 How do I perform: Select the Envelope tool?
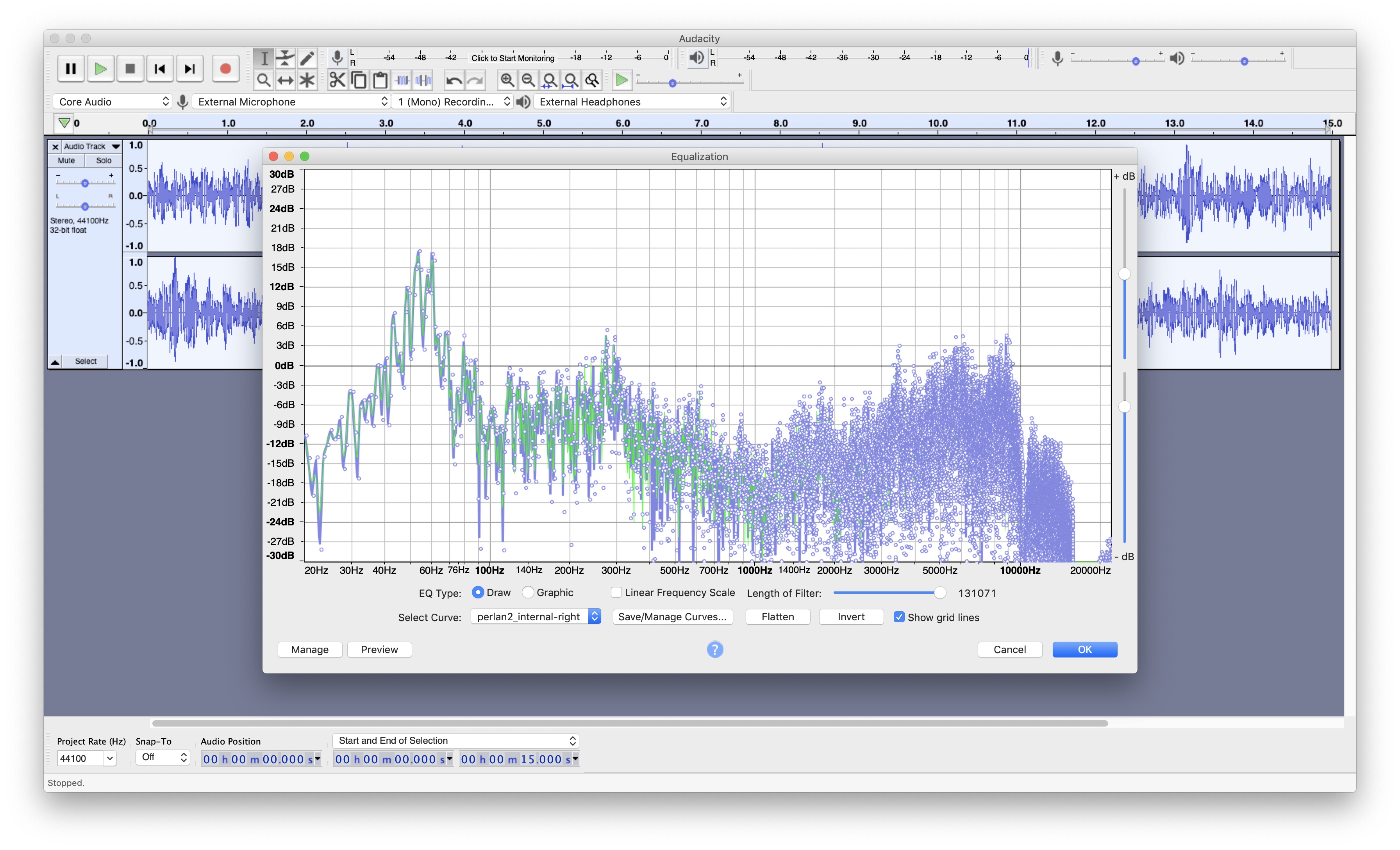coord(285,57)
